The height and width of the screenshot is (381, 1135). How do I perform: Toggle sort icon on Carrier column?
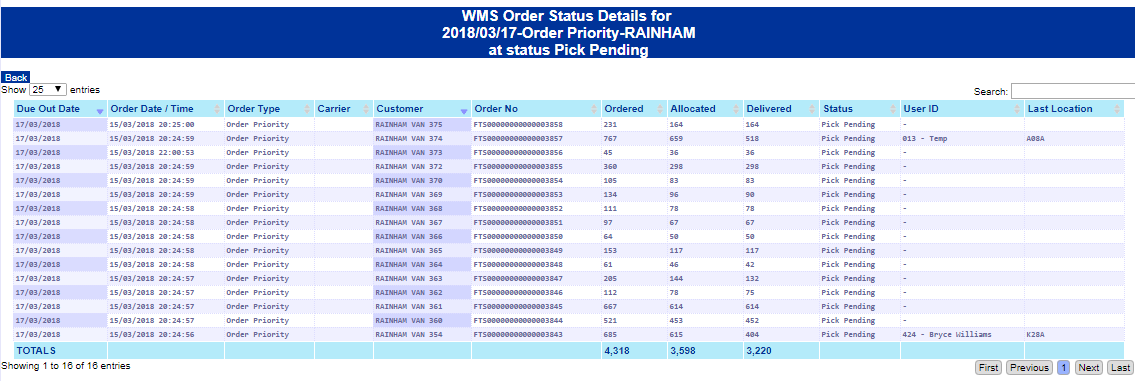point(366,109)
